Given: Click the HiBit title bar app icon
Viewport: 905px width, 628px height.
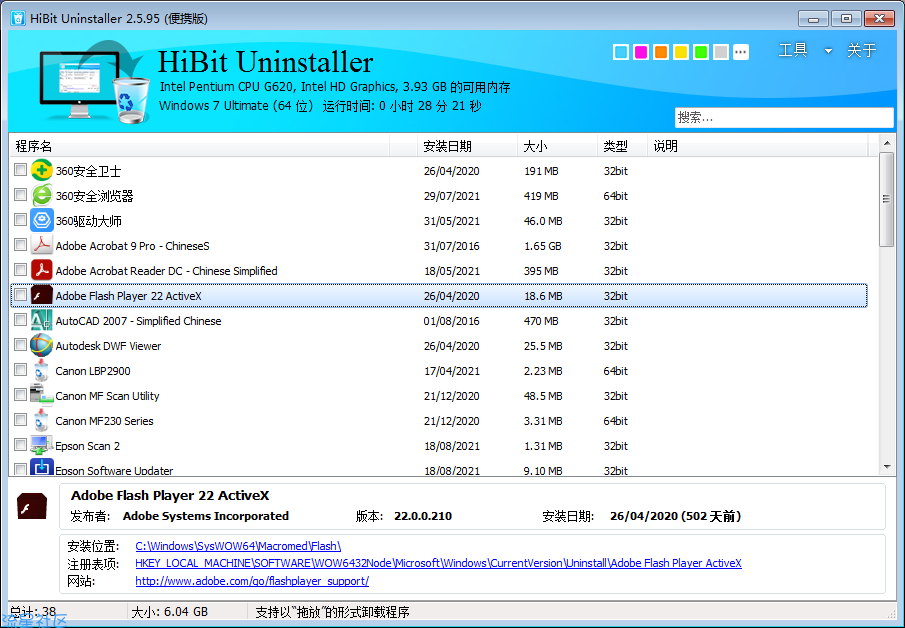Looking at the screenshot, I should 18,18.
